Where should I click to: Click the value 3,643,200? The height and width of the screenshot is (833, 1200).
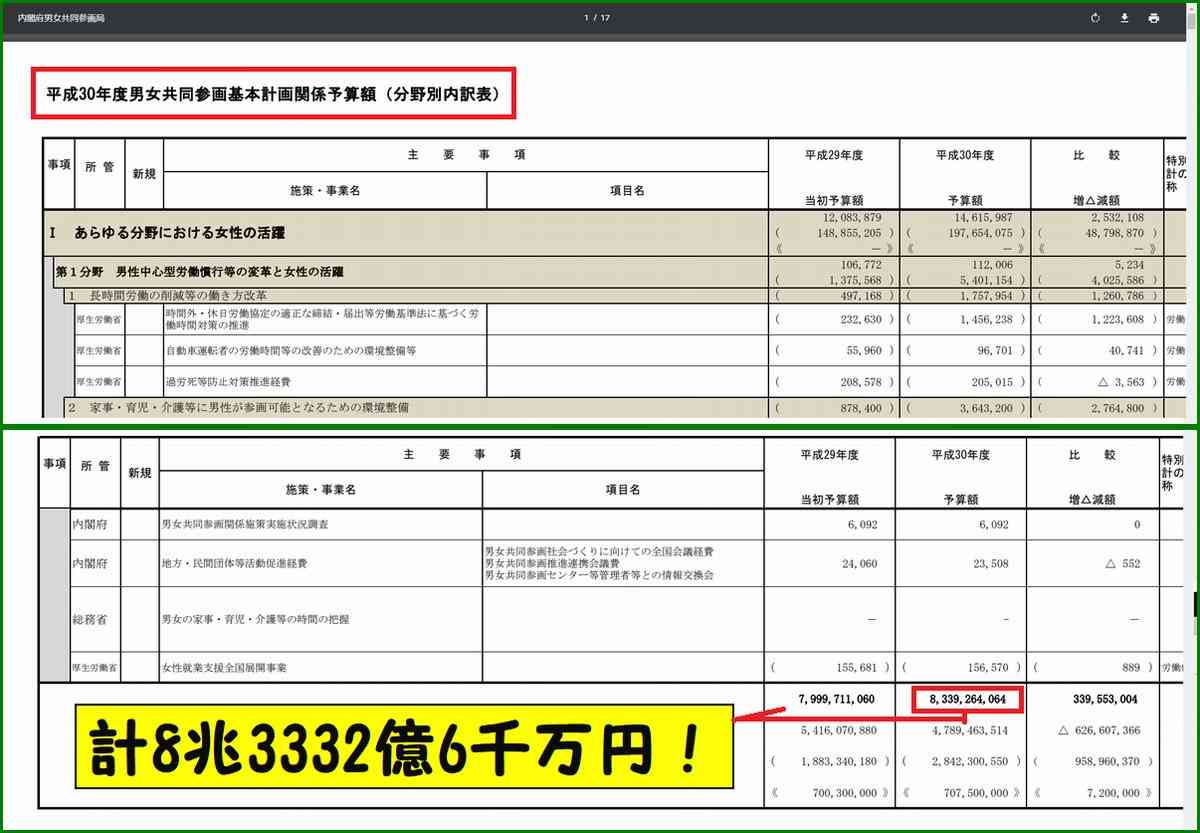988,408
